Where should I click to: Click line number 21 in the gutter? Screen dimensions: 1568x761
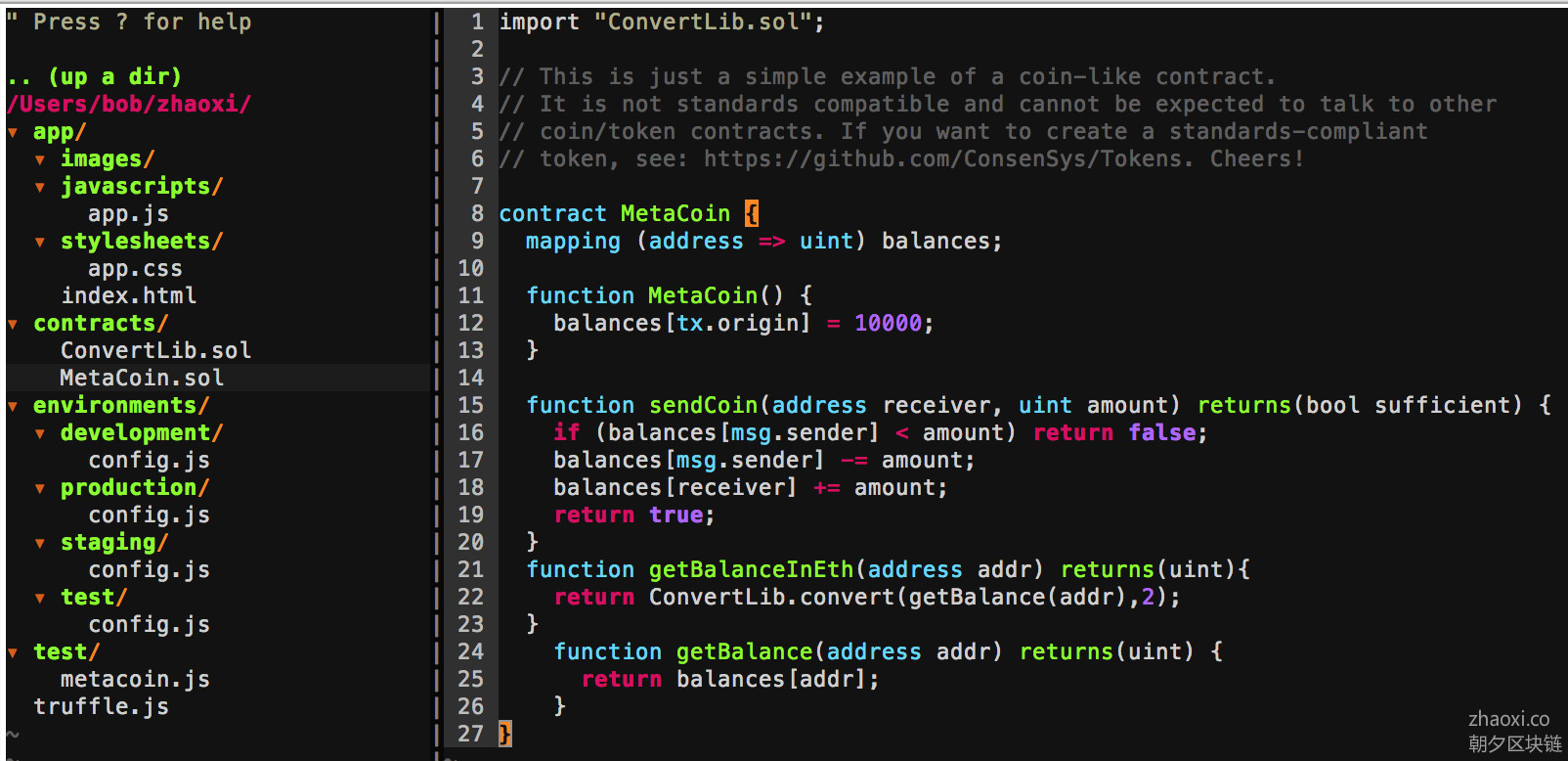pyautogui.click(x=470, y=569)
